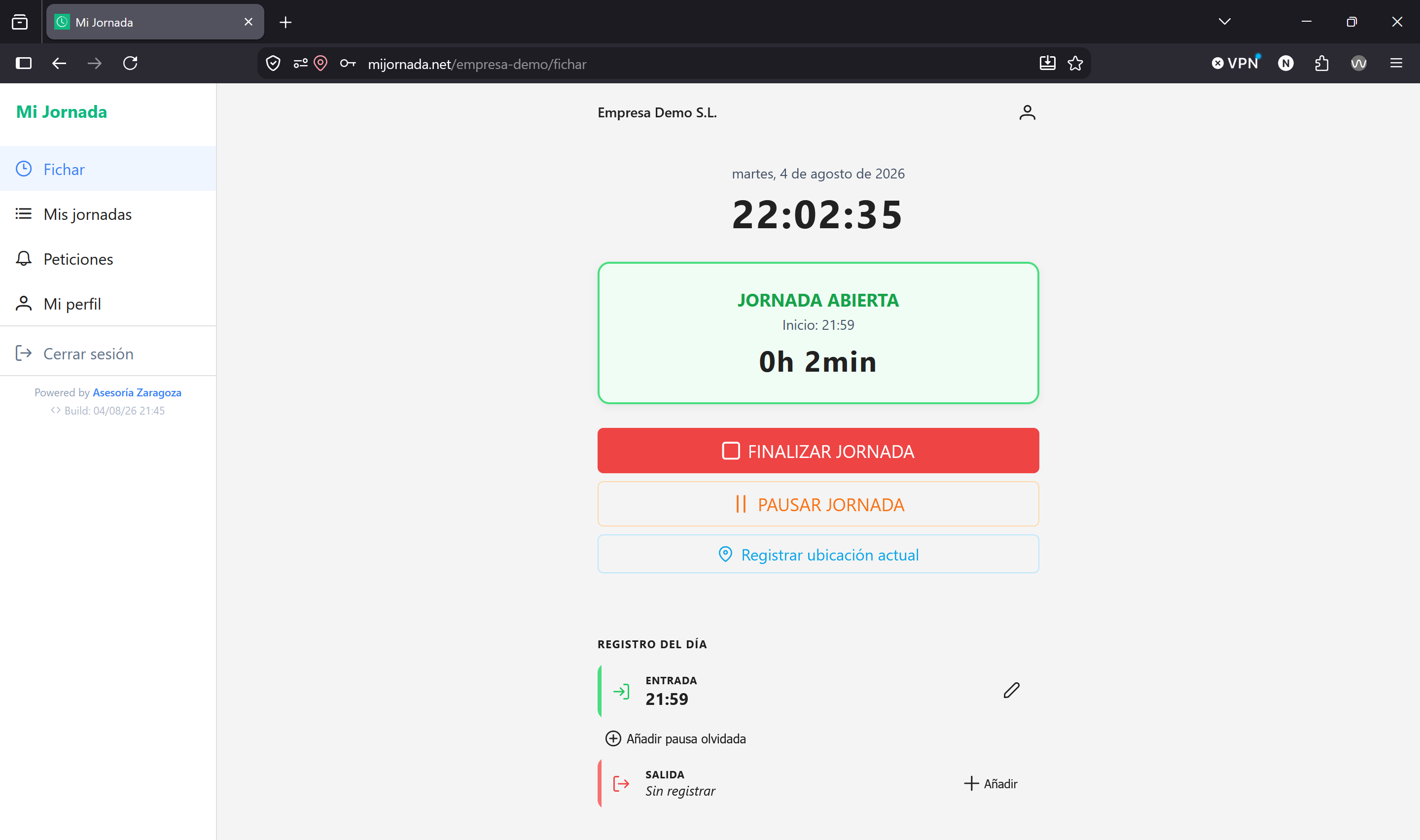Go to Mis jornadas in sidebar
The height and width of the screenshot is (840, 1420).
(107, 214)
